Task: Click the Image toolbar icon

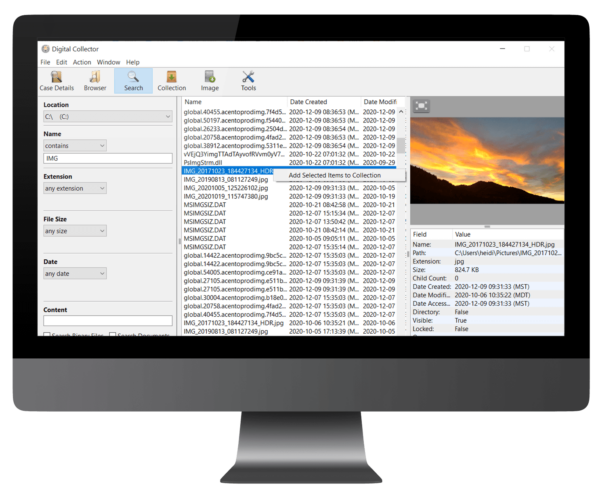Action: coord(210,80)
